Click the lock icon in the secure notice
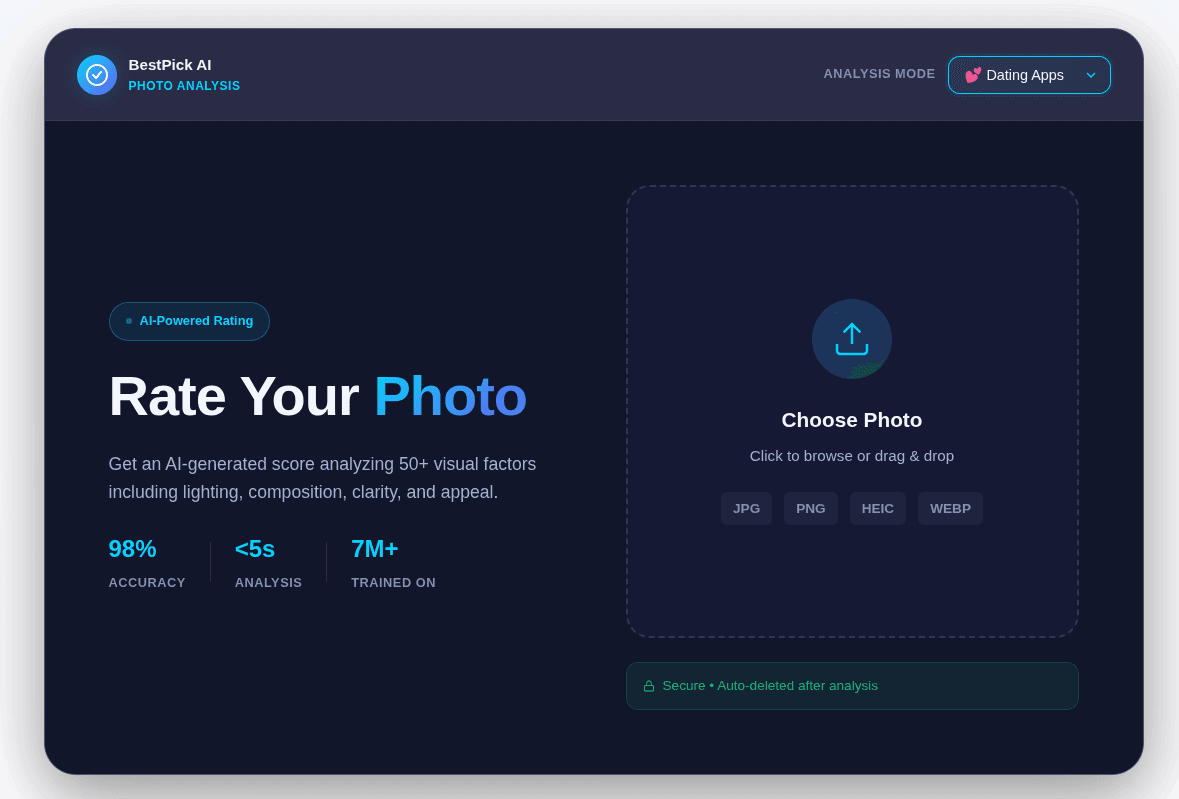The image size is (1179, 799). 649,686
